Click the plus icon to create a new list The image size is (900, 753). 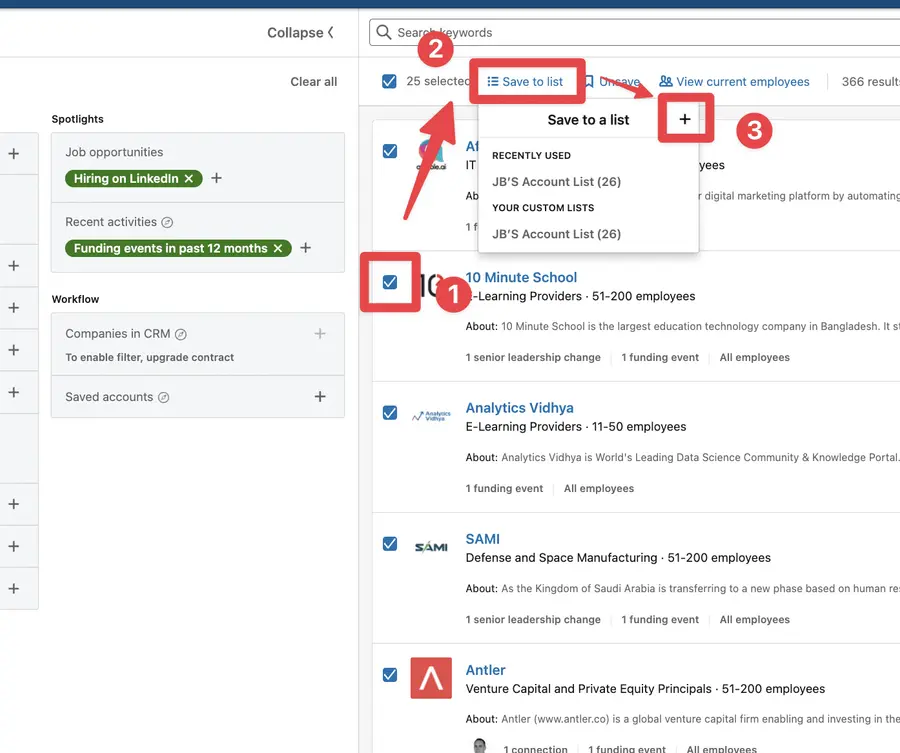click(686, 118)
